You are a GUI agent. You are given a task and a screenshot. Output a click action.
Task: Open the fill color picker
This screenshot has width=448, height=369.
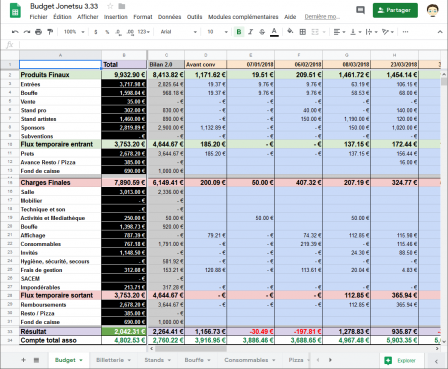click(x=290, y=32)
